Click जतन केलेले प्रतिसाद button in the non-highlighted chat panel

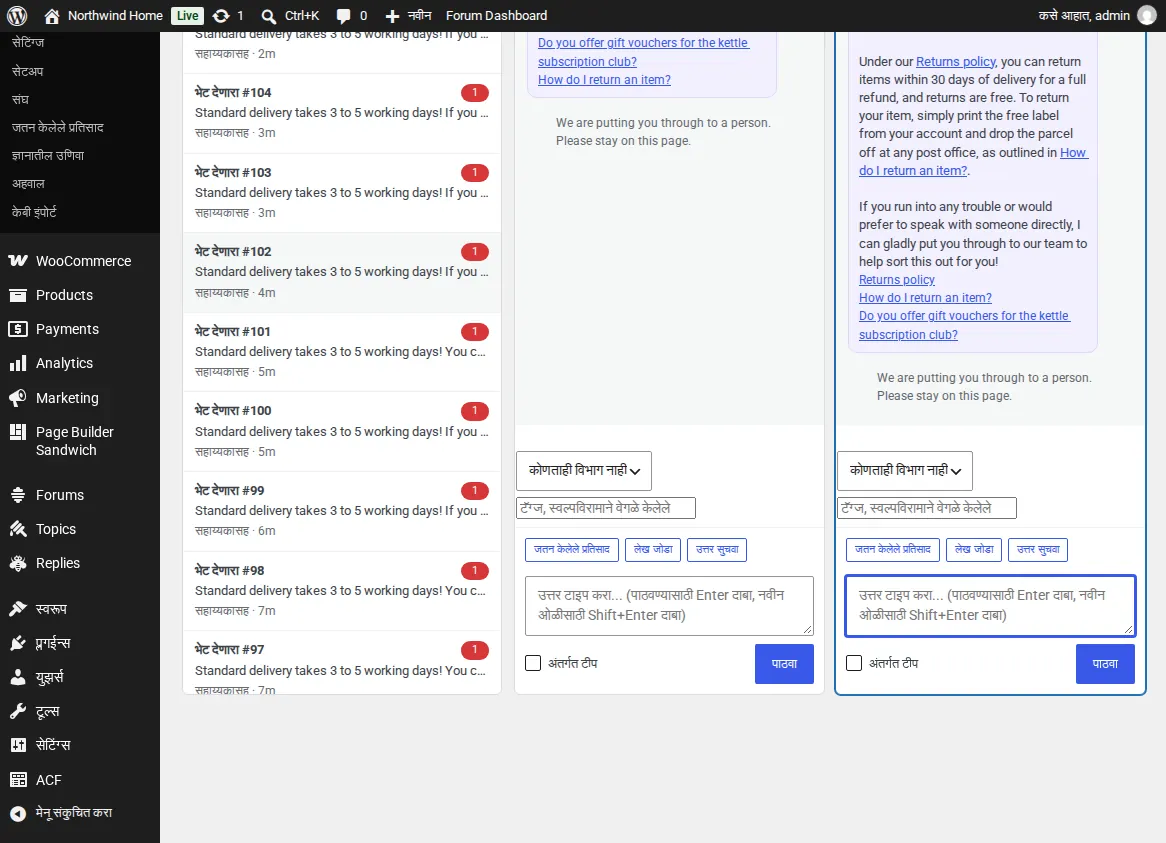(571, 549)
